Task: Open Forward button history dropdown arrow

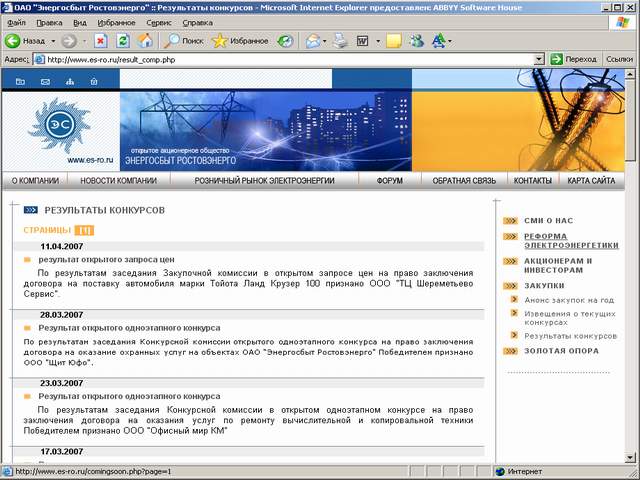Action: click(x=84, y=41)
